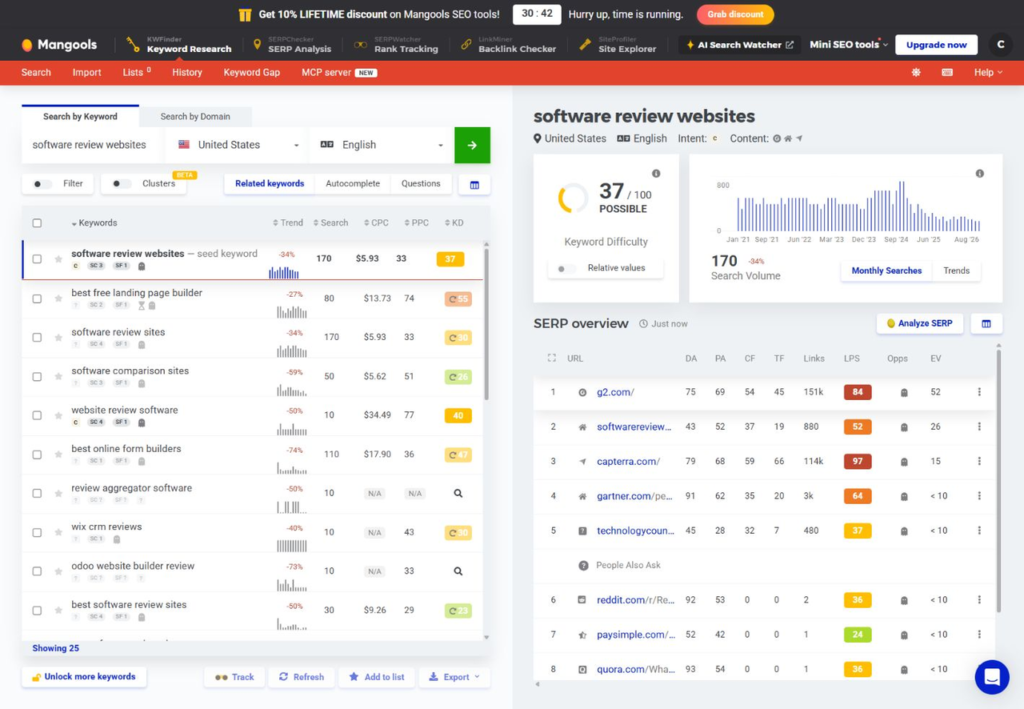
Task: Click the Keyword Difficulty info icon
Action: point(656,174)
